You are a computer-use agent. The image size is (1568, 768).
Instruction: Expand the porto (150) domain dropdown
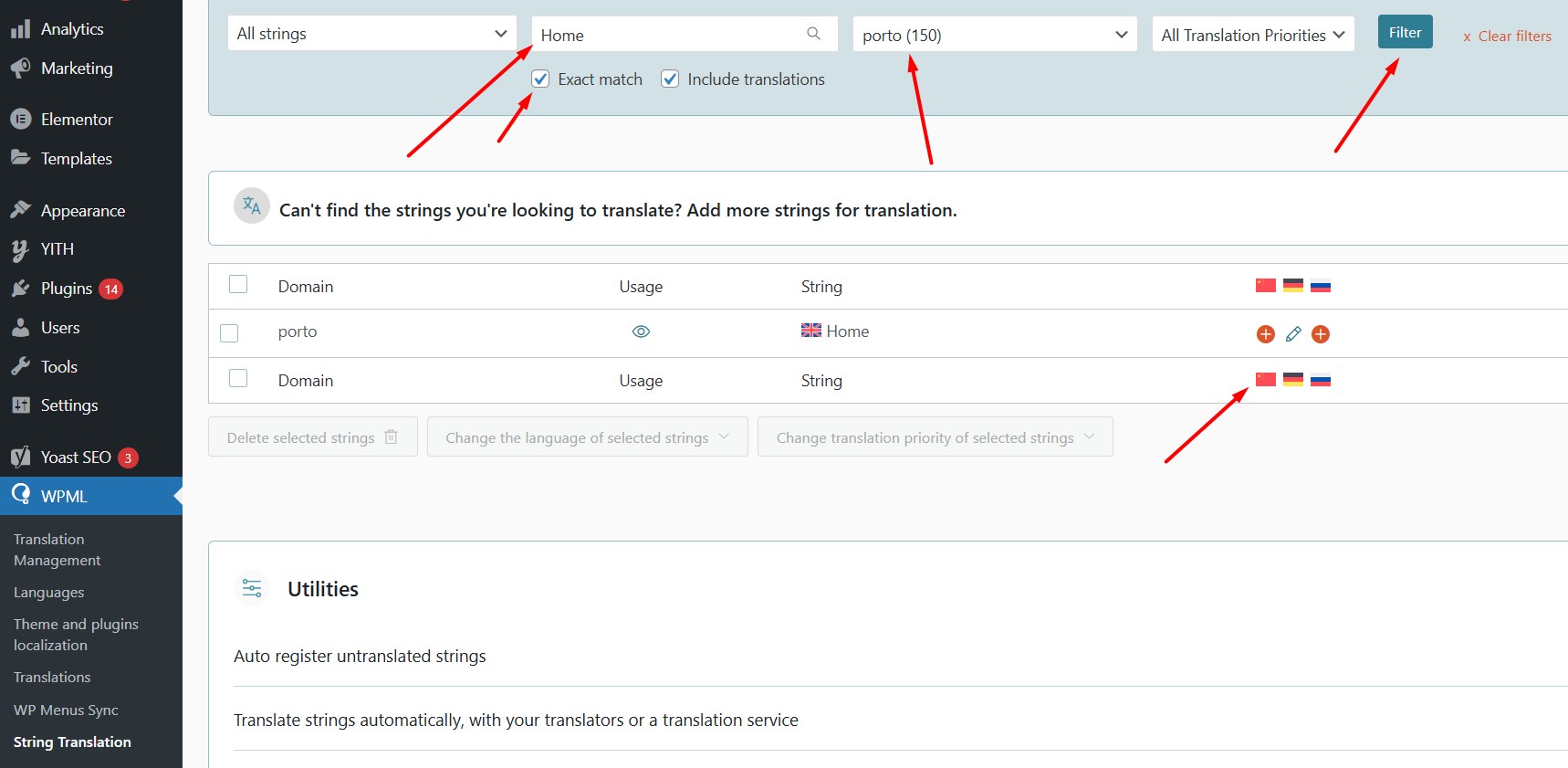pyautogui.click(x=994, y=35)
